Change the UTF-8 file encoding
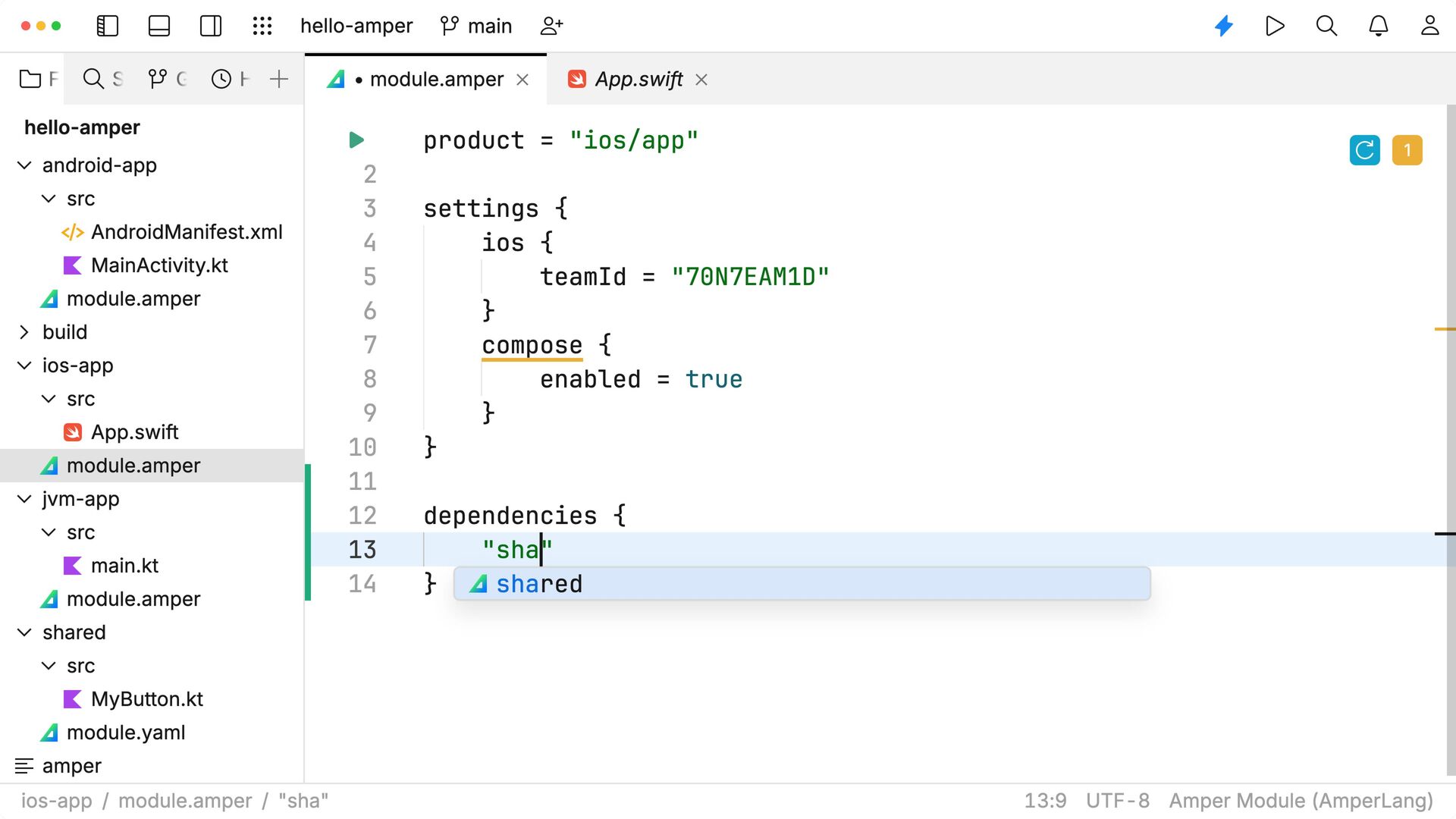Image resolution: width=1456 pixels, height=819 pixels. 1118,801
